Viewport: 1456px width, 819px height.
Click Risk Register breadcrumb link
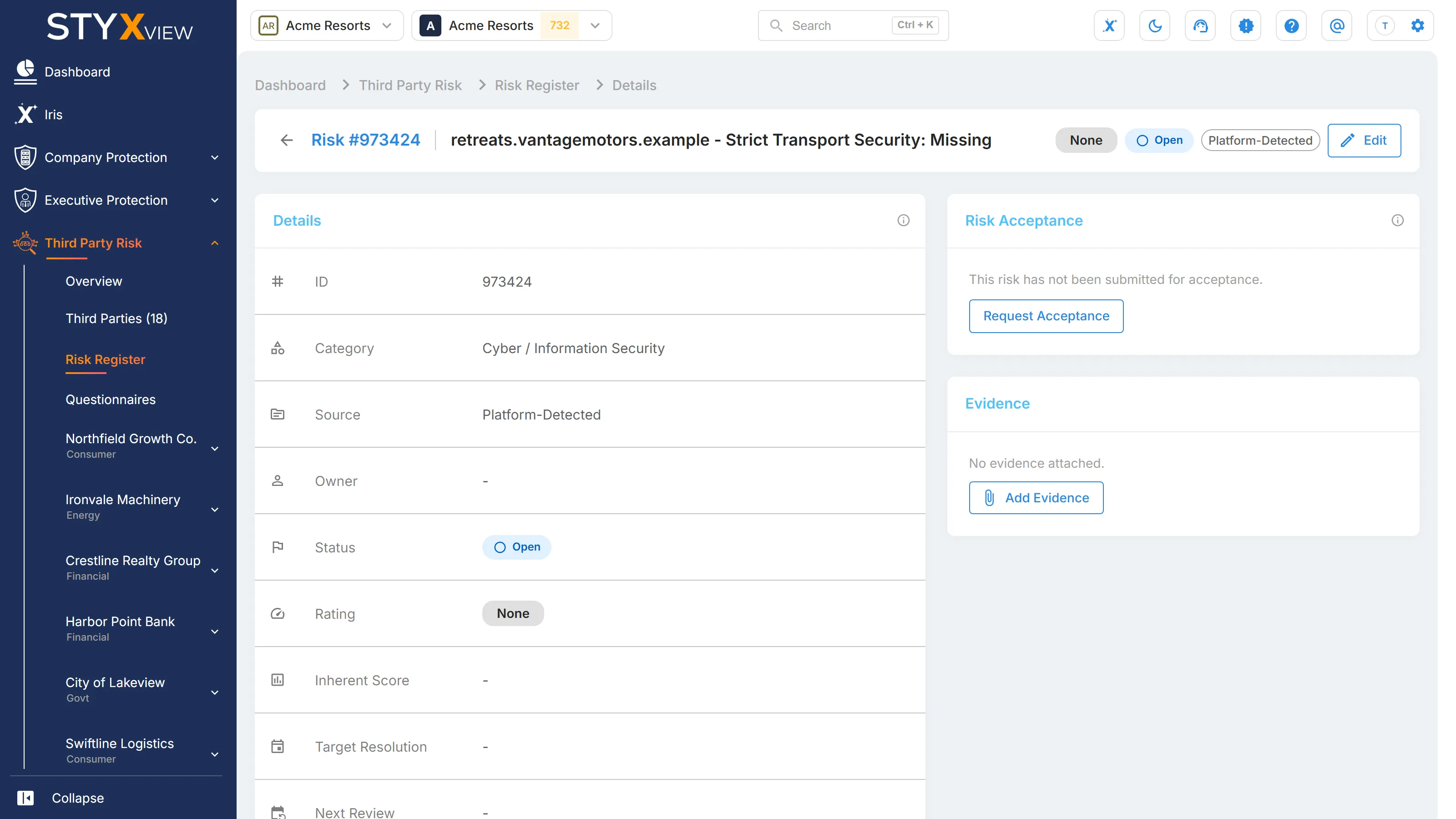click(x=536, y=86)
